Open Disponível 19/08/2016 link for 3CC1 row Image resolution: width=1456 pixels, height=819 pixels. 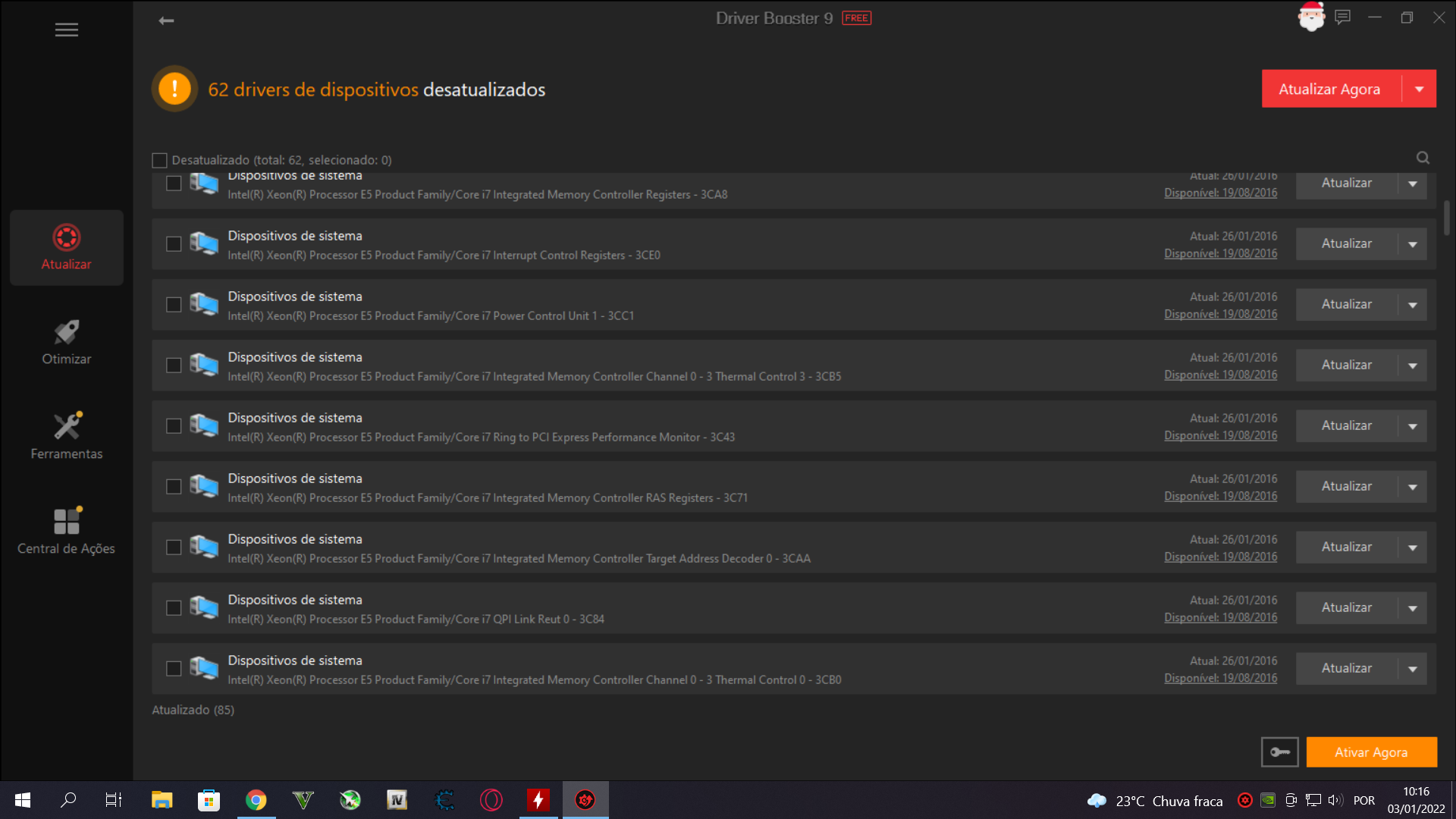(1221, 314)
